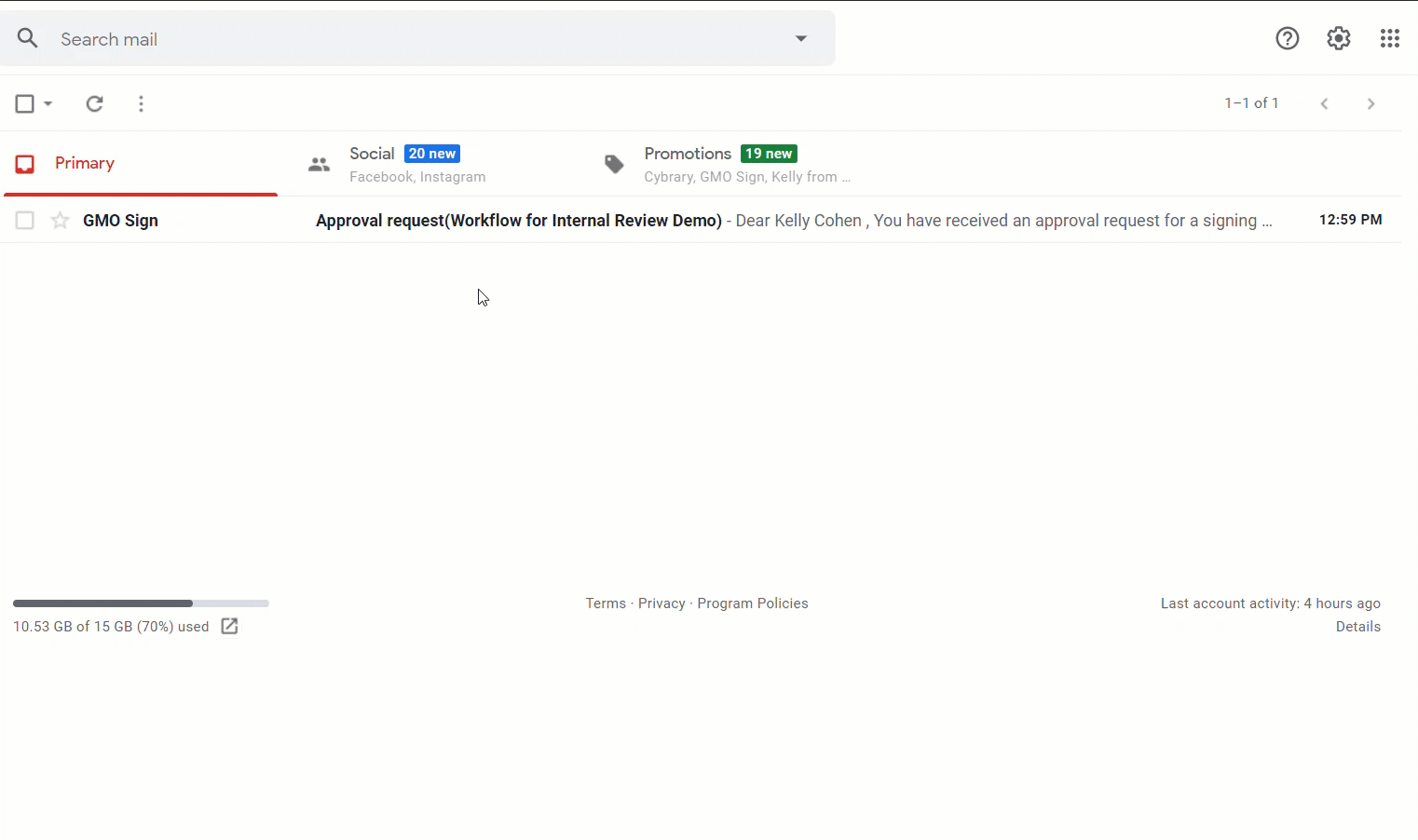Focus the Search mail field

pyautogui.click(x=417, y=39)
